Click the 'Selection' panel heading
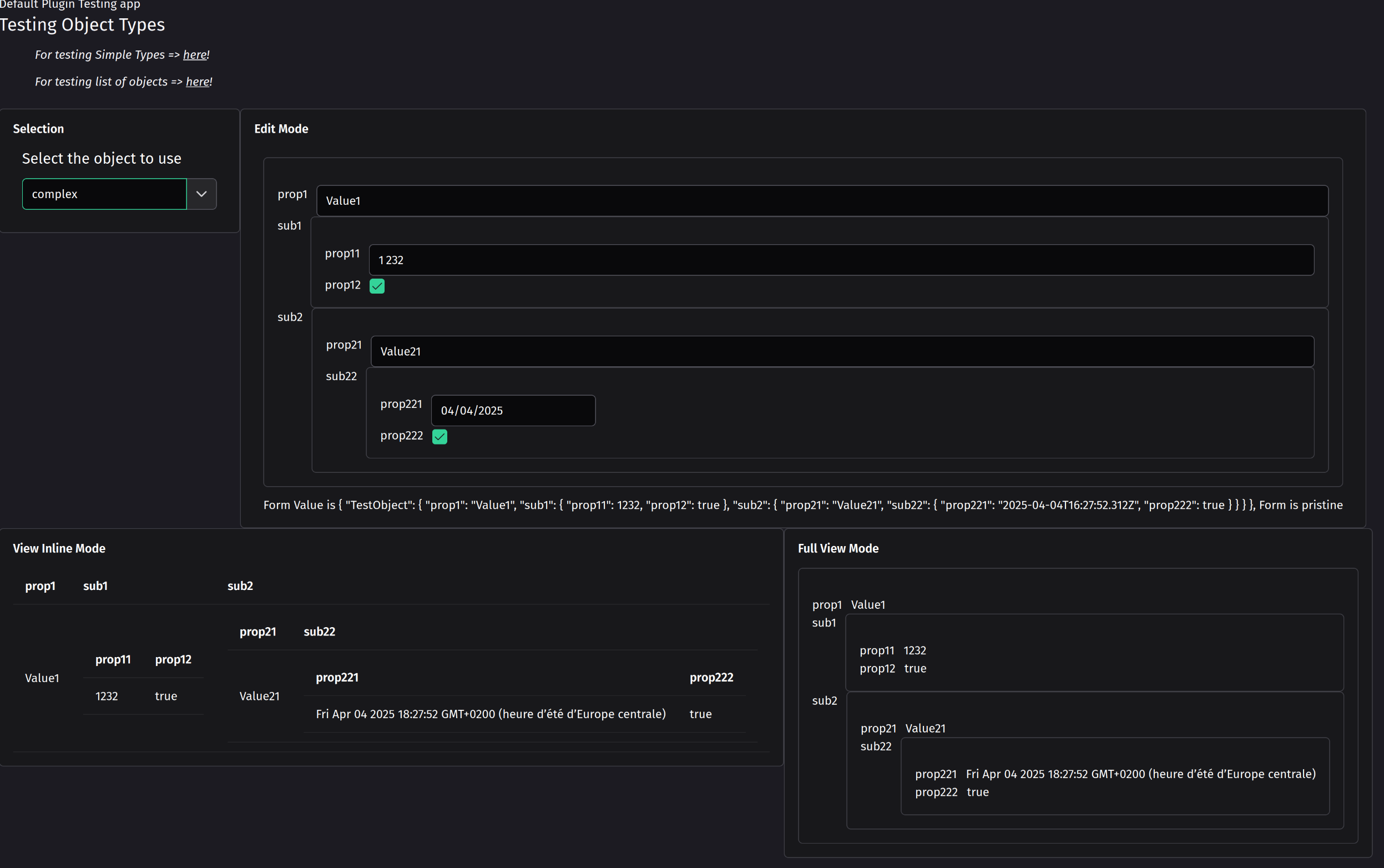1384x868 pixels. tap(38, 129)
